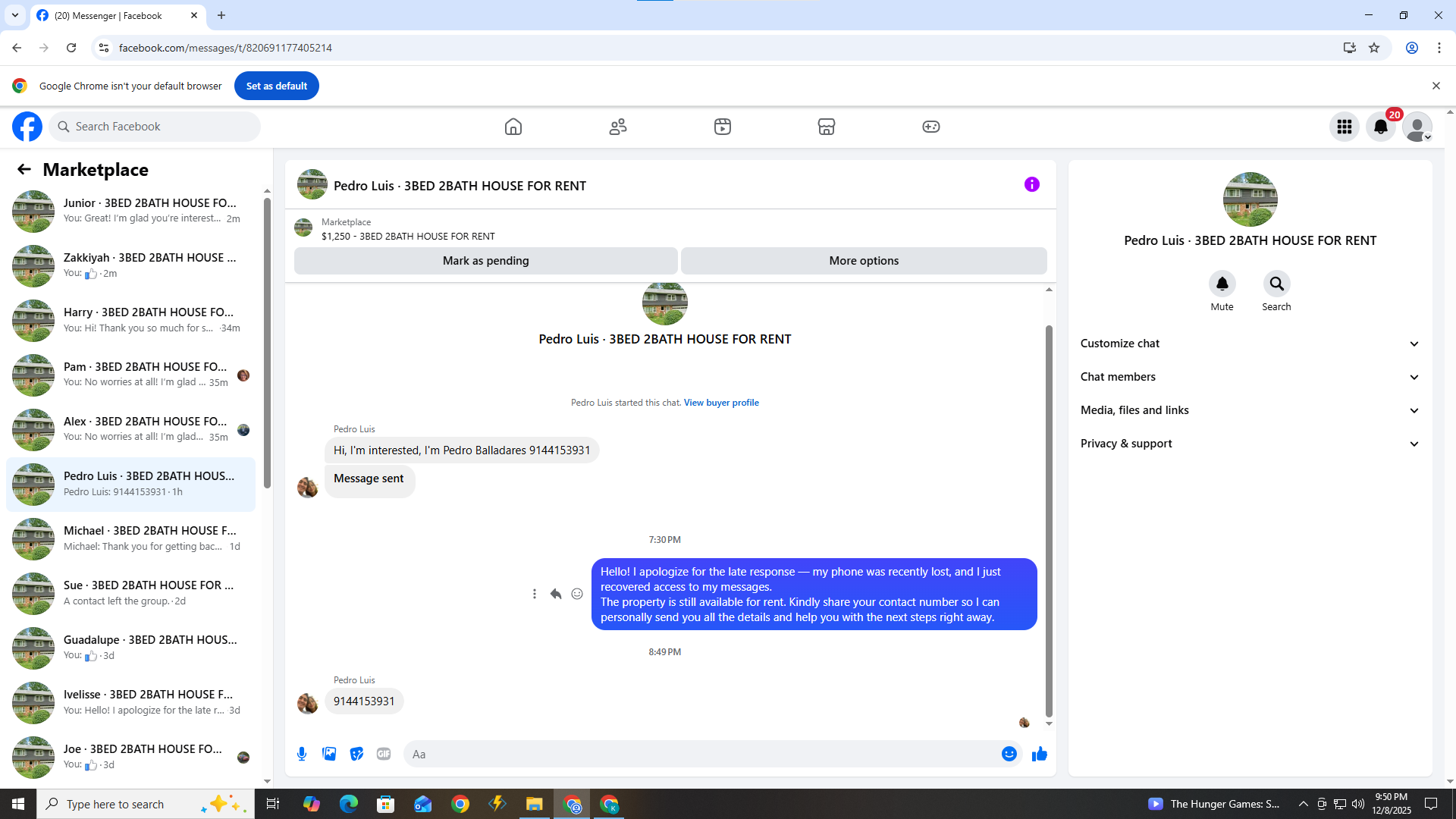
Task: Open the Reels video icon
Action: (723, 127)
